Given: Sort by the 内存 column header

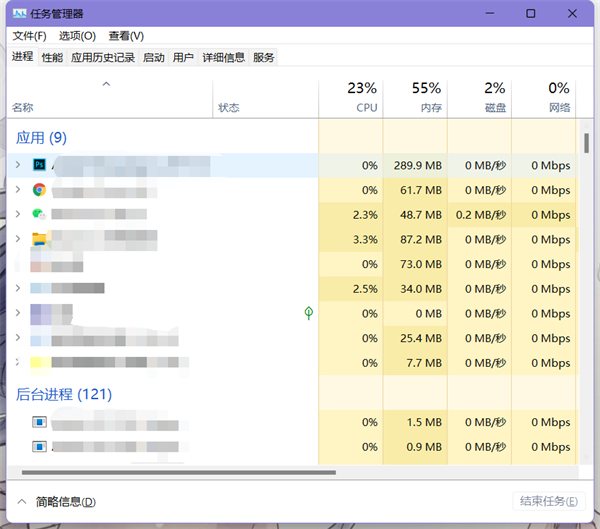Looking at the screenshot, I should point(415,99).
